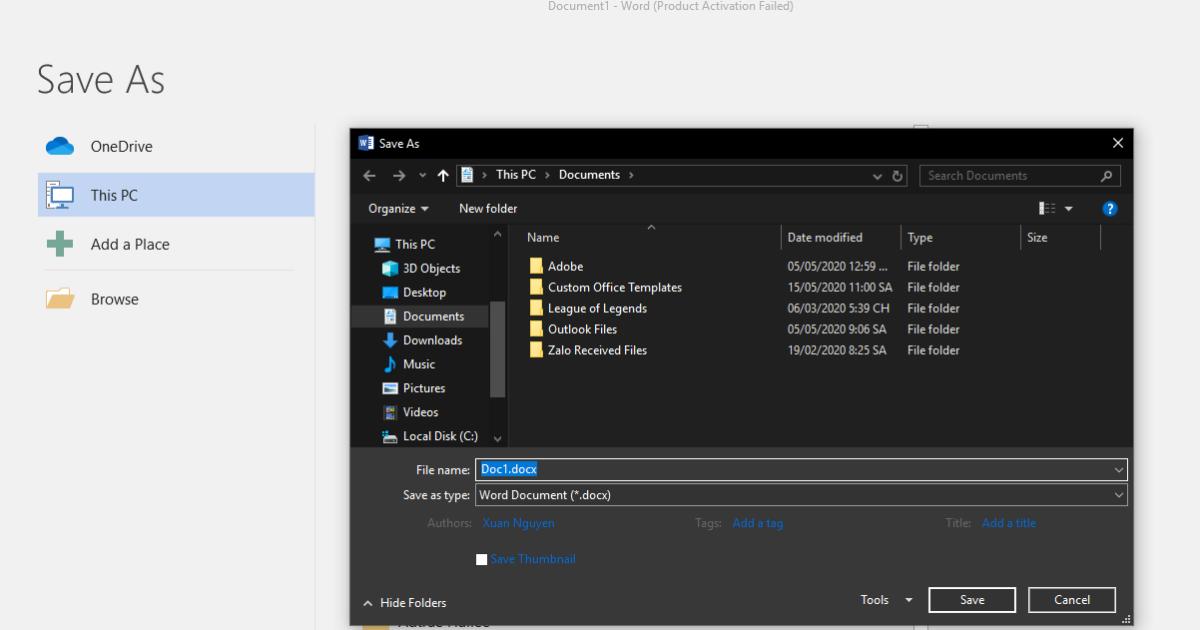Collapse the panel with Hide Folders
The width and height of the screenshot is (1200, 630).
[405, 603]
